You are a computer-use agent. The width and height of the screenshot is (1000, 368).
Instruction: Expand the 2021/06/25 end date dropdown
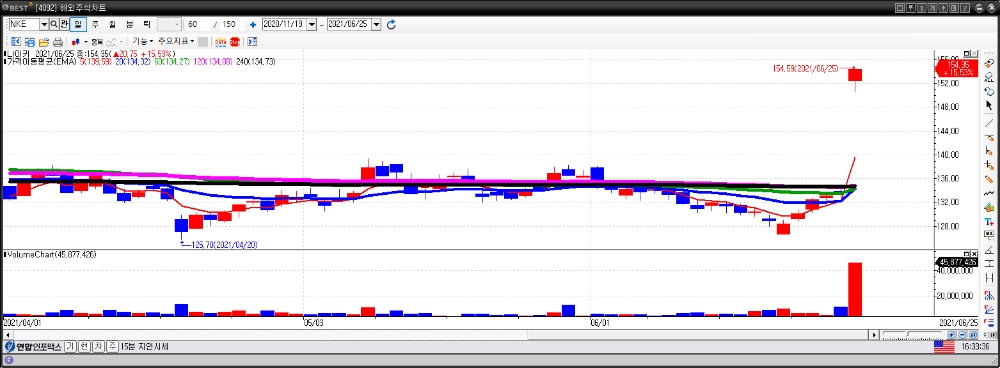[x=376, y=24]
